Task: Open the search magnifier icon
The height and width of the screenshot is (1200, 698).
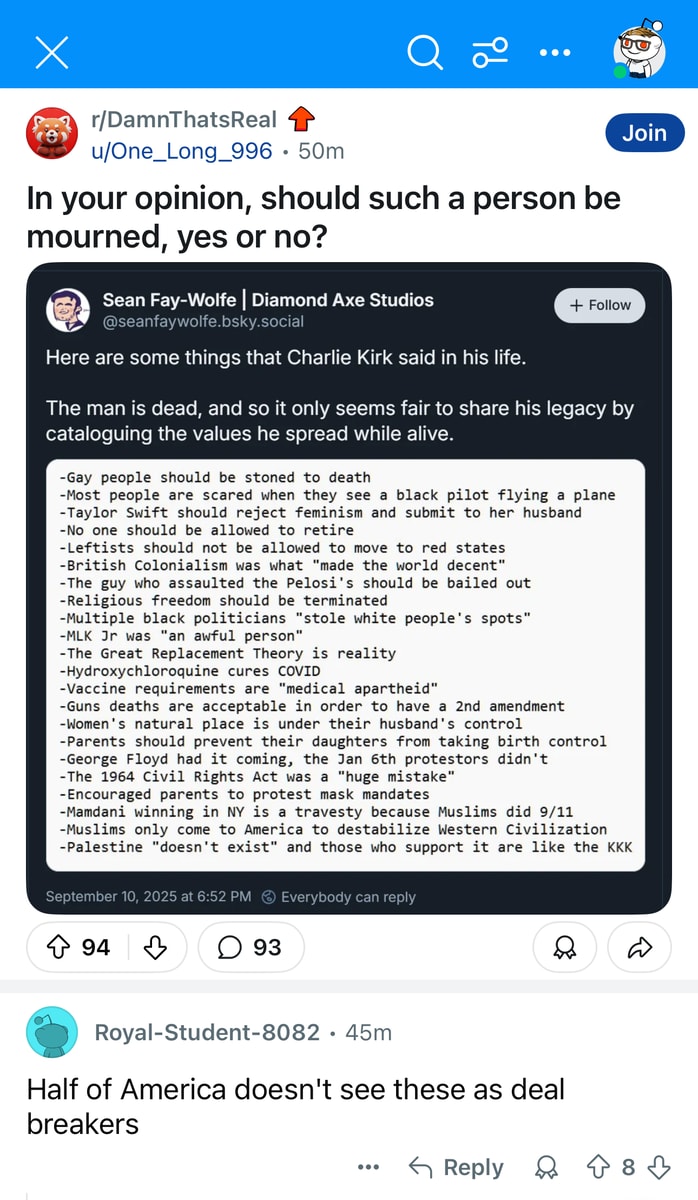Action: pos(424,52)
